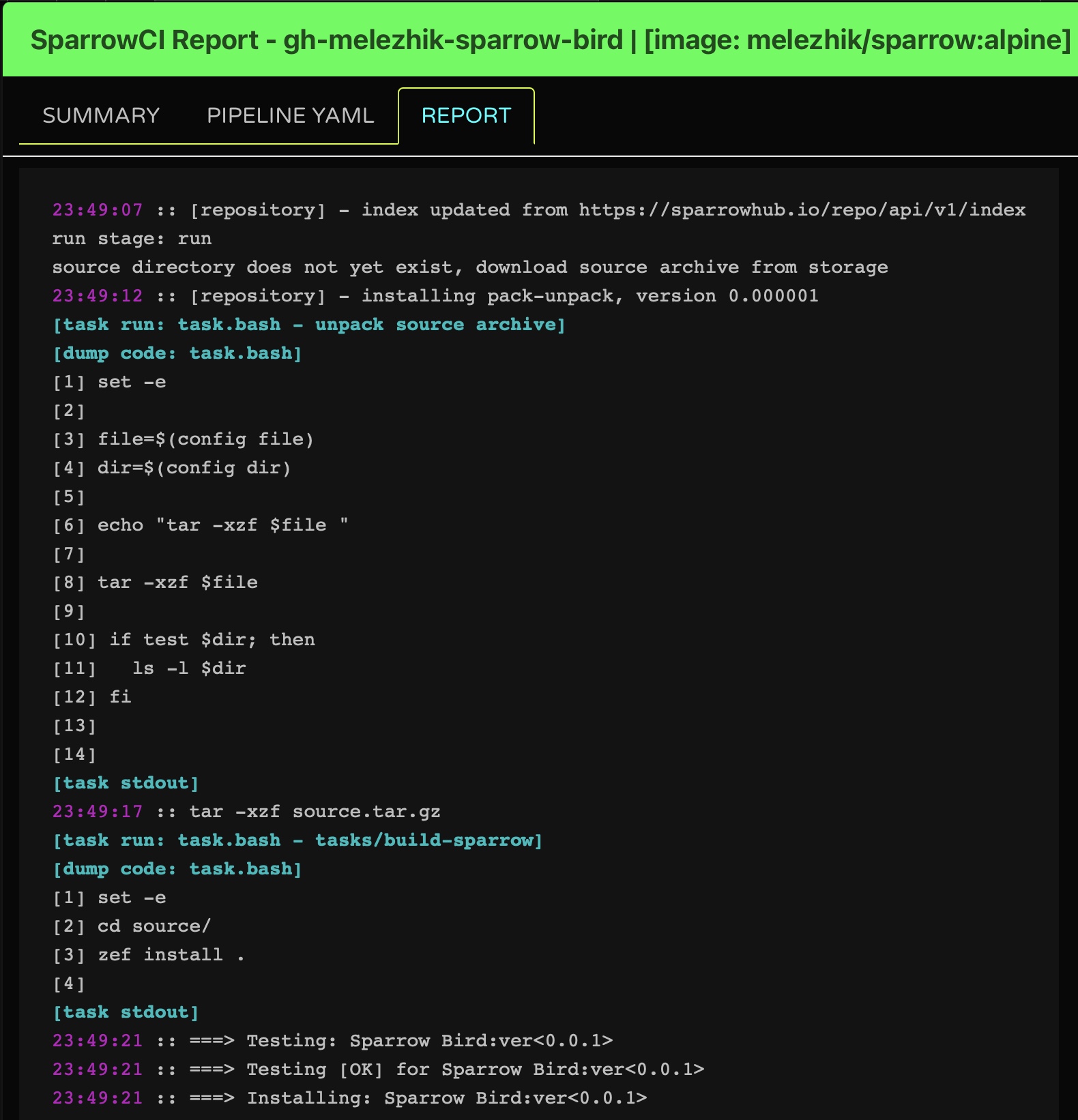The width and height of the screenshot is (1078, 1120).
Task: Click the SparrowCI Report page title
Action: tap(551, 40)
